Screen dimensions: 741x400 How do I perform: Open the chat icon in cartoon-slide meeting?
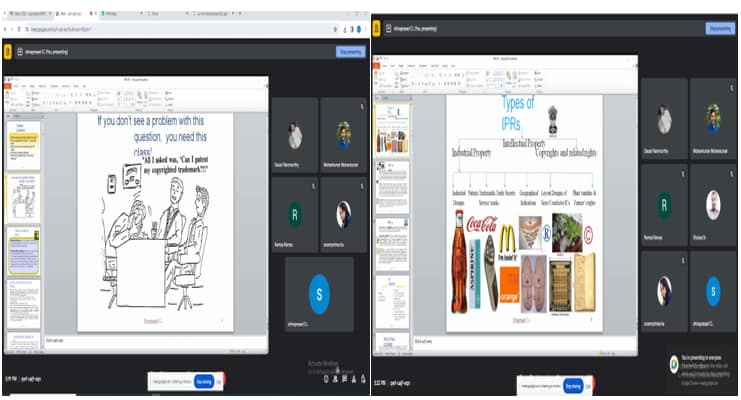pos(344,379)
